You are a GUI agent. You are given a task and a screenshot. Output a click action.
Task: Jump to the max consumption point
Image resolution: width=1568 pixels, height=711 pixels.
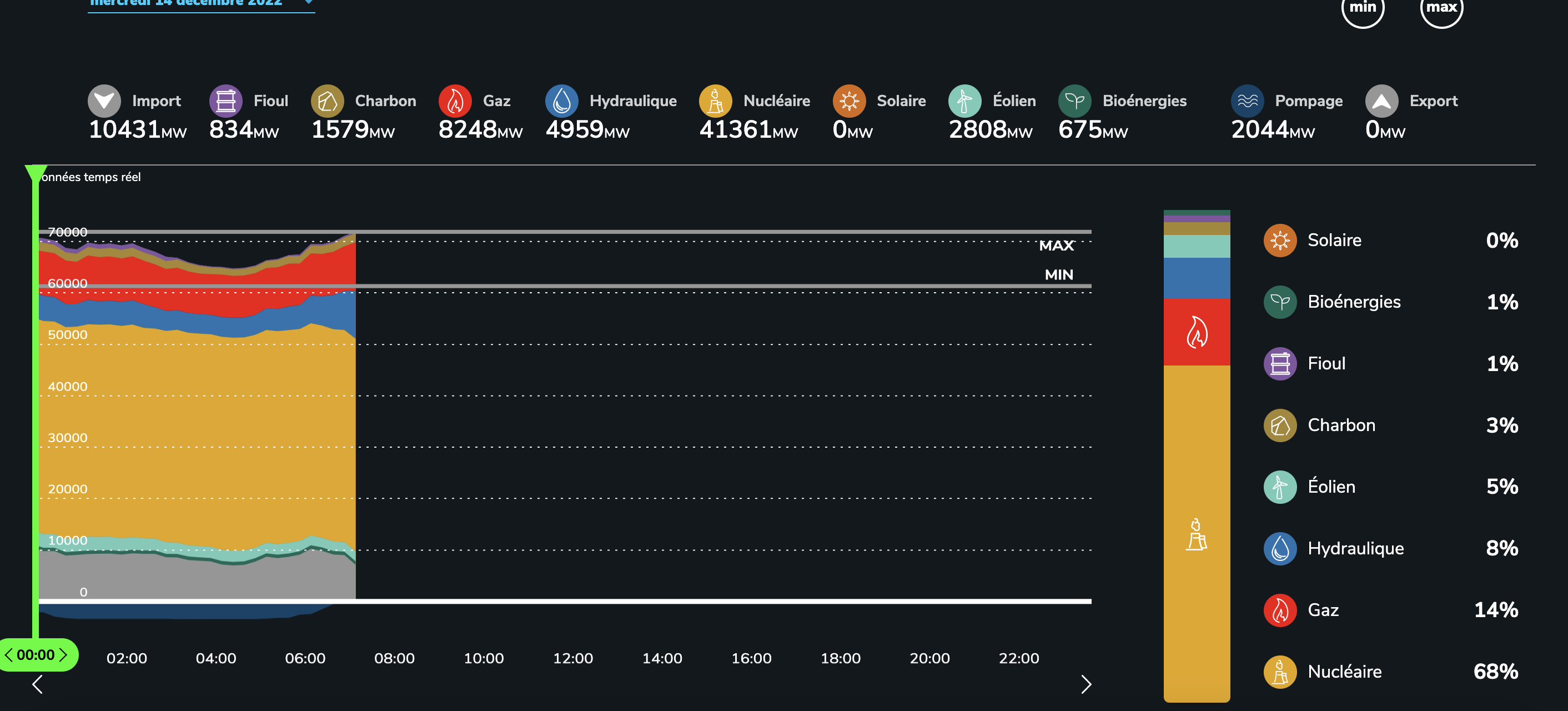coord(1441,8)
